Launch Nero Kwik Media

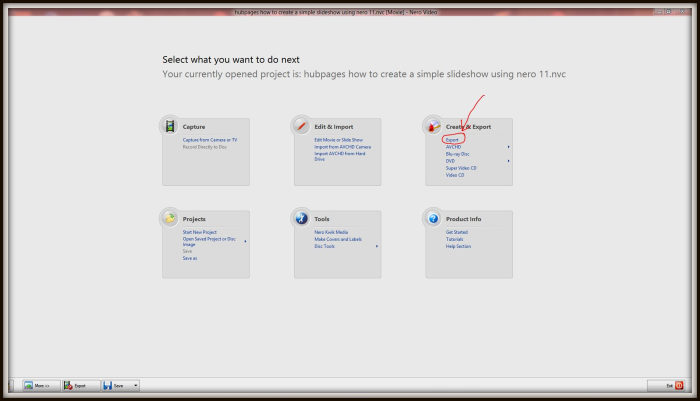coord(331,232)
